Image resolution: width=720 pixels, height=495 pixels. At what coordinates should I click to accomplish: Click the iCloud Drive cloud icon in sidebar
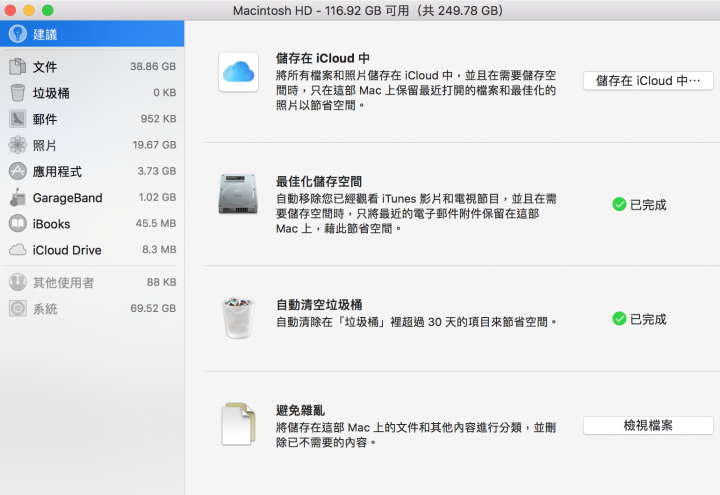click(17, 250)
